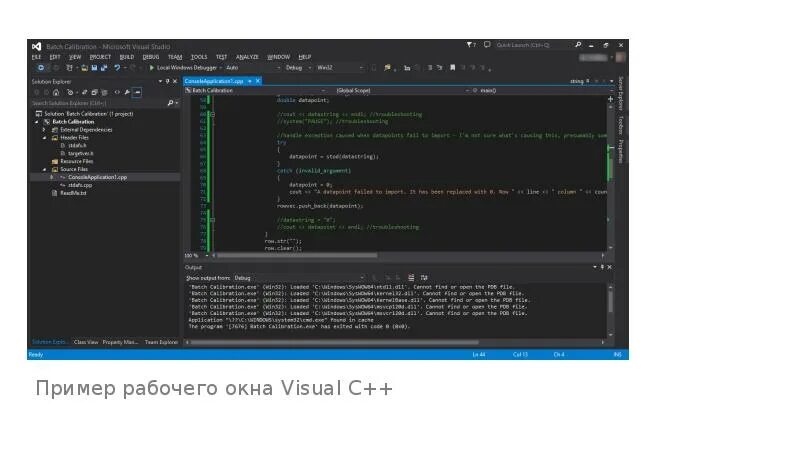
Task: Open the Win32 platform dropdown
Action: pos(340,68)
